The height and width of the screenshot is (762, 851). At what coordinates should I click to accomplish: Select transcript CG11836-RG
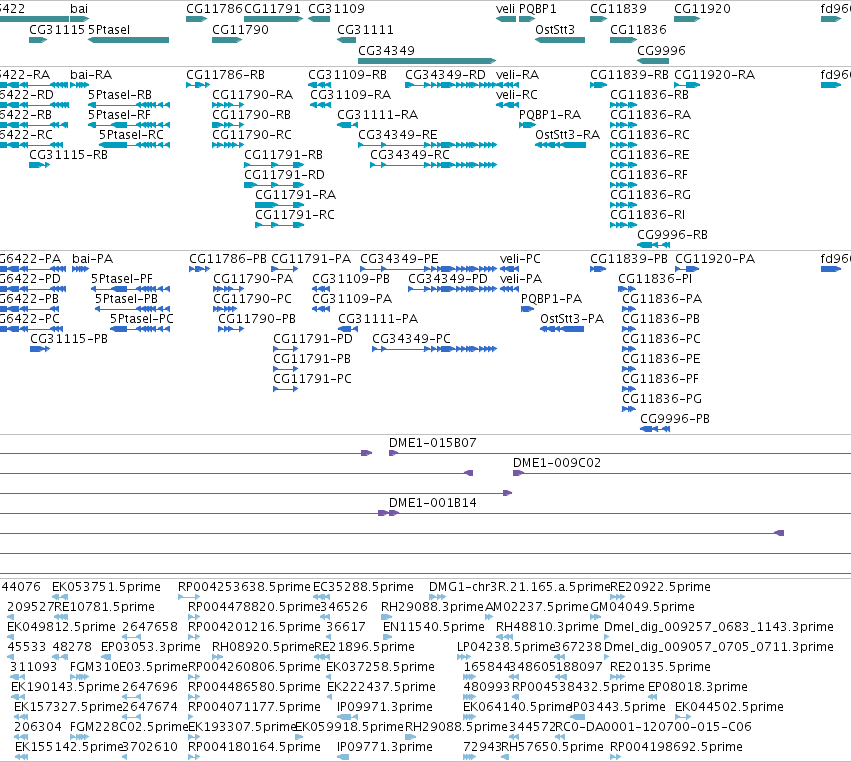(650, 195)
